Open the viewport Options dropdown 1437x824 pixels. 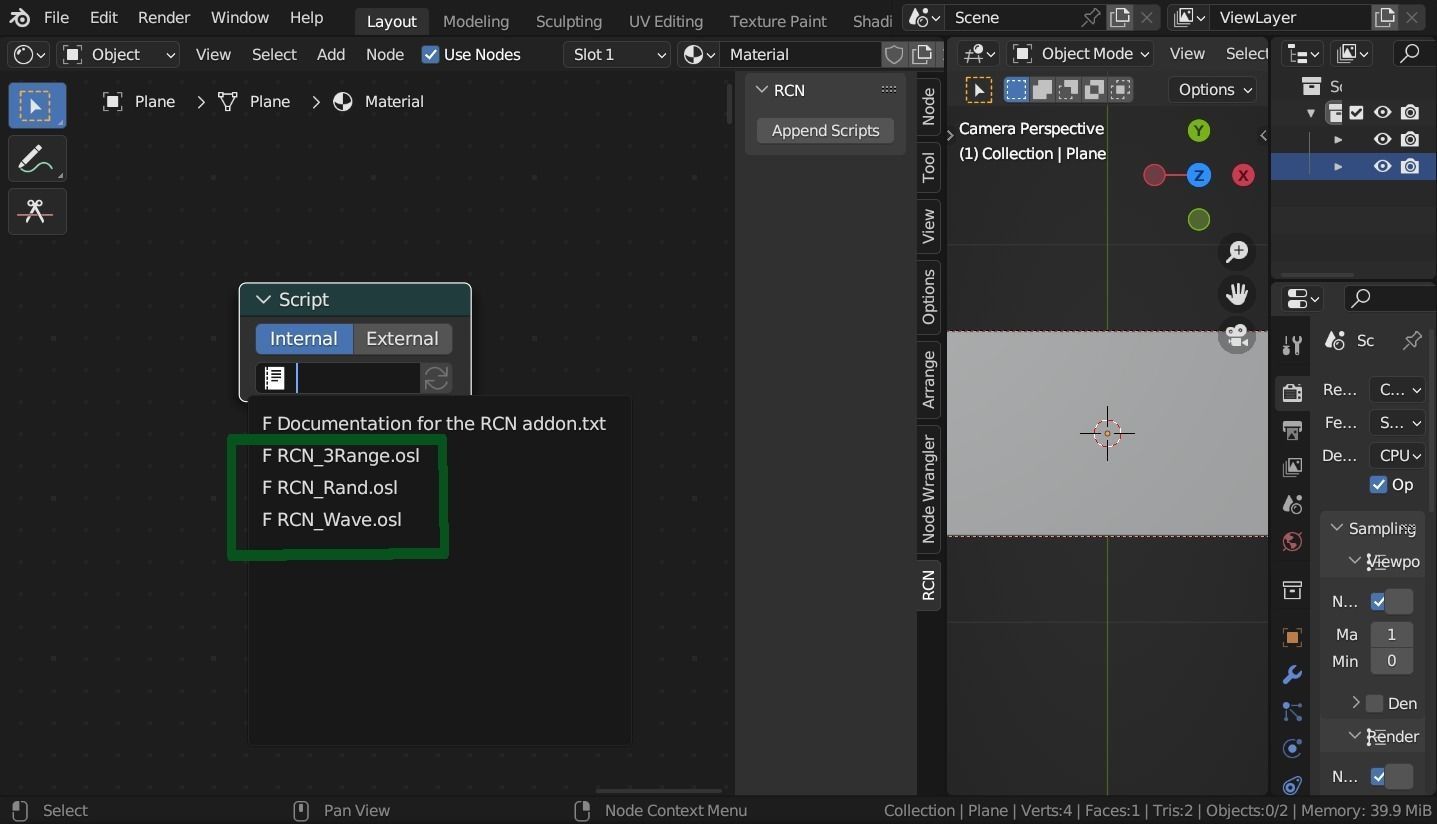pos(1213,90)
